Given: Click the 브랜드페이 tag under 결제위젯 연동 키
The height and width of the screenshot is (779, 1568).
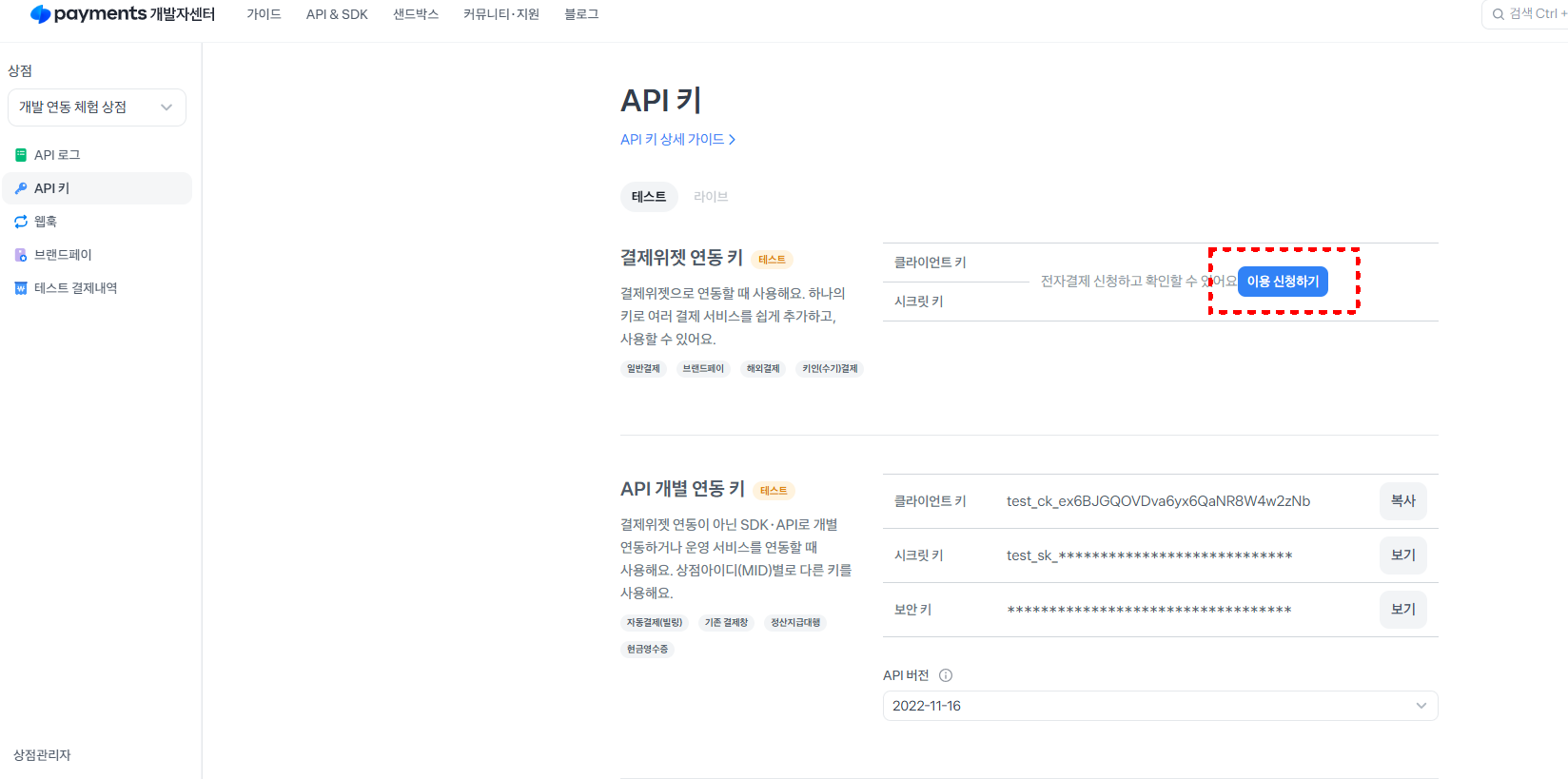Looking at the screenshot, I should tap(703, 369).
